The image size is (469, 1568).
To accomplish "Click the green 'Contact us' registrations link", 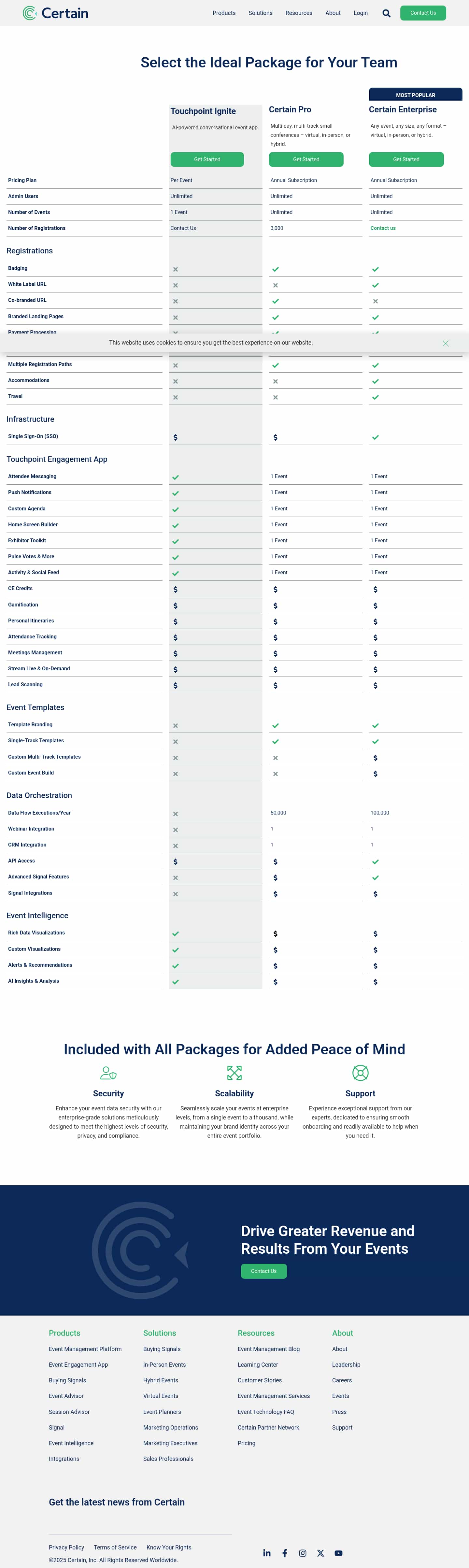I will pos(383,228).
